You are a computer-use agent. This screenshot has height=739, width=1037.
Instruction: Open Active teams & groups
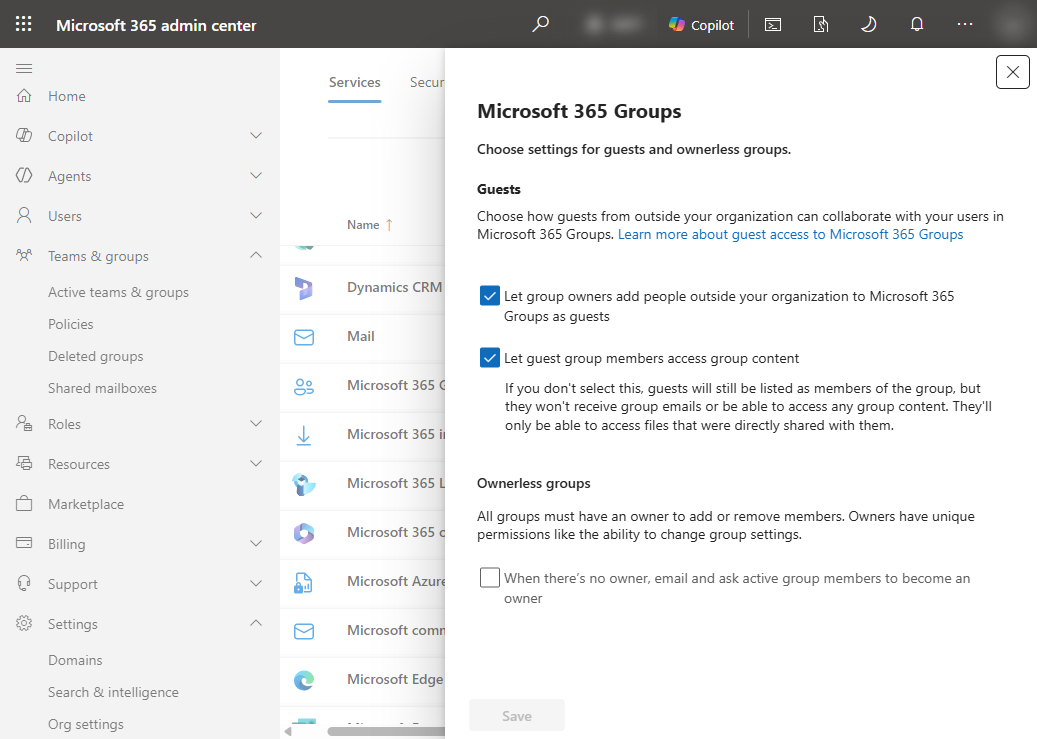coord(118,292)
